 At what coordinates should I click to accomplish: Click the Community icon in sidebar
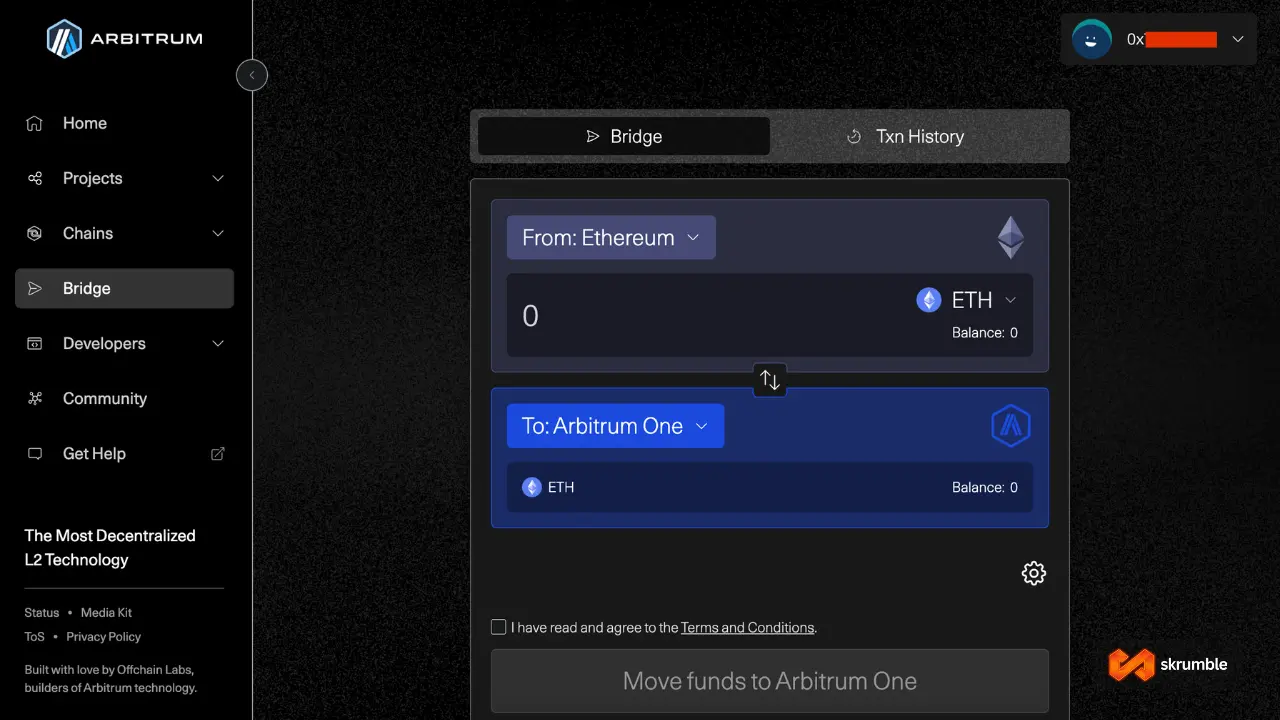coord(35,398)
